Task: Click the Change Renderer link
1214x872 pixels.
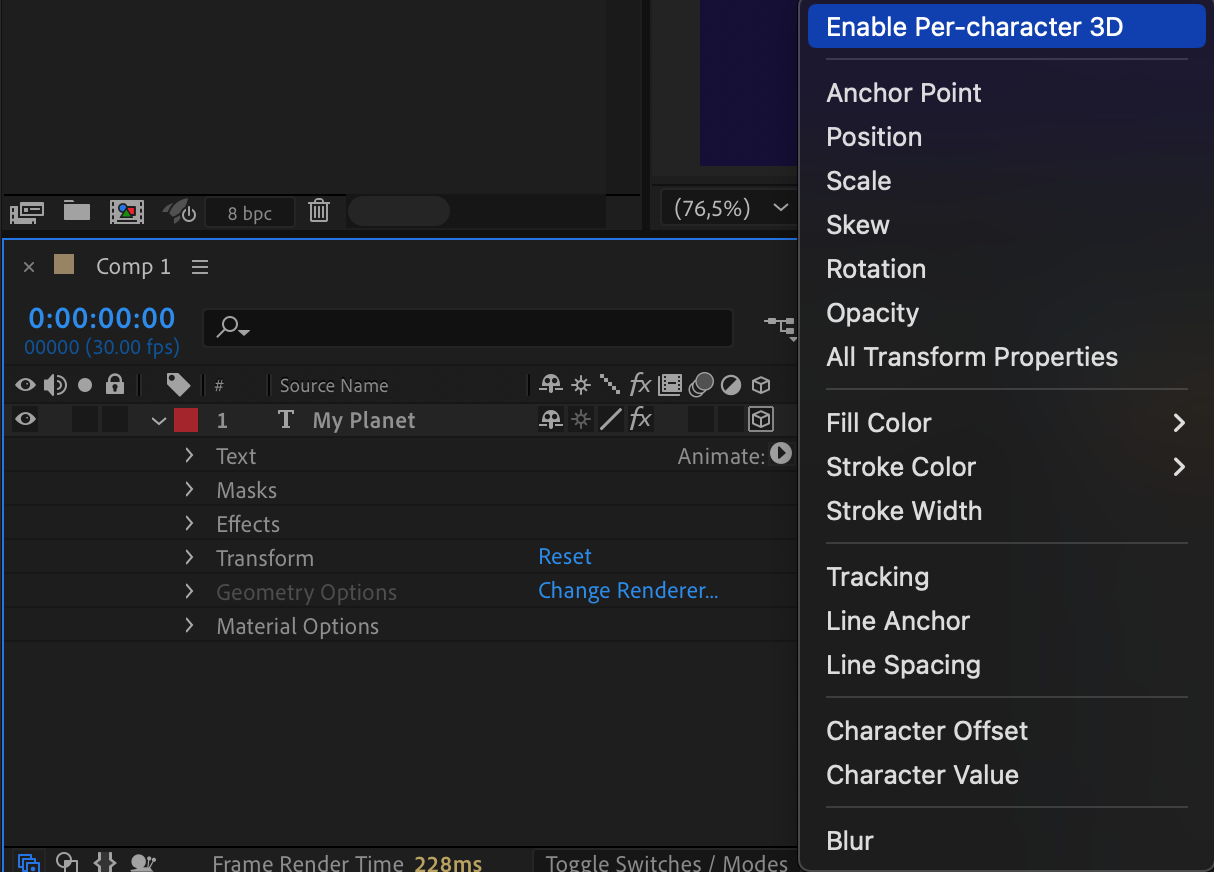Action: [628, 591]
